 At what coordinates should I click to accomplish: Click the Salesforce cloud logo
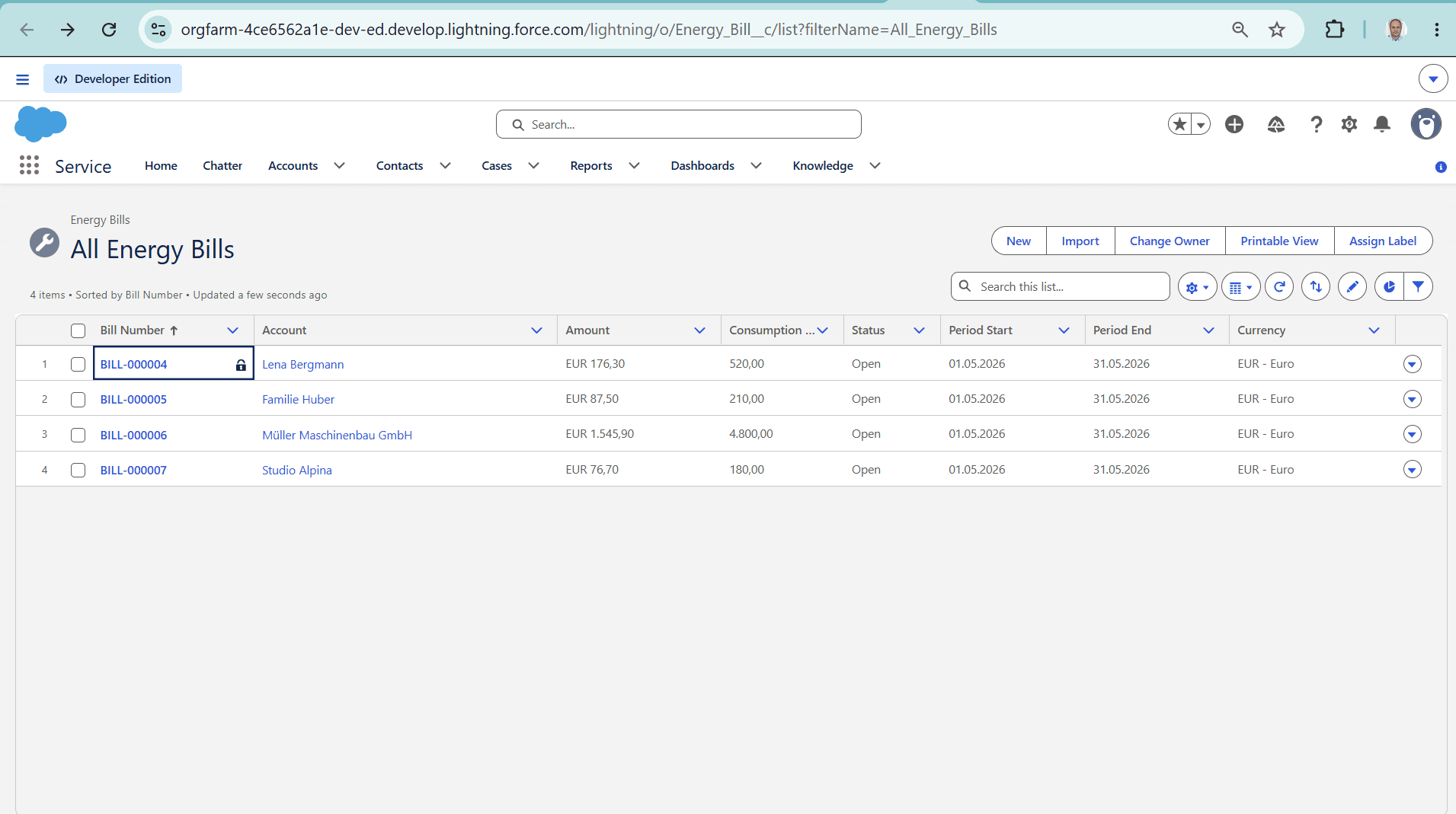[x=40, y=123]
